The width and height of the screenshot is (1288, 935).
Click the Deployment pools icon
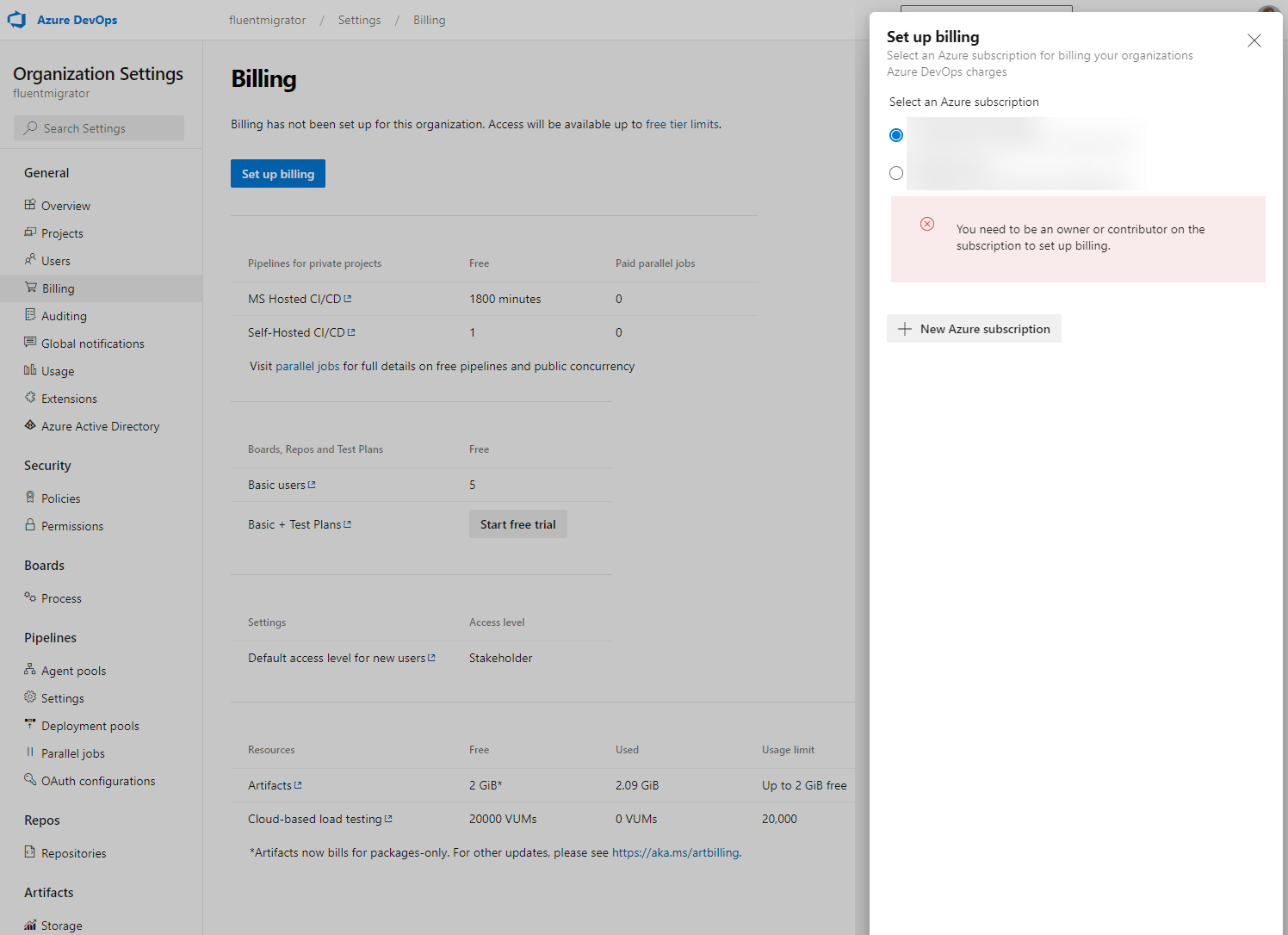(x=30, y=725)
